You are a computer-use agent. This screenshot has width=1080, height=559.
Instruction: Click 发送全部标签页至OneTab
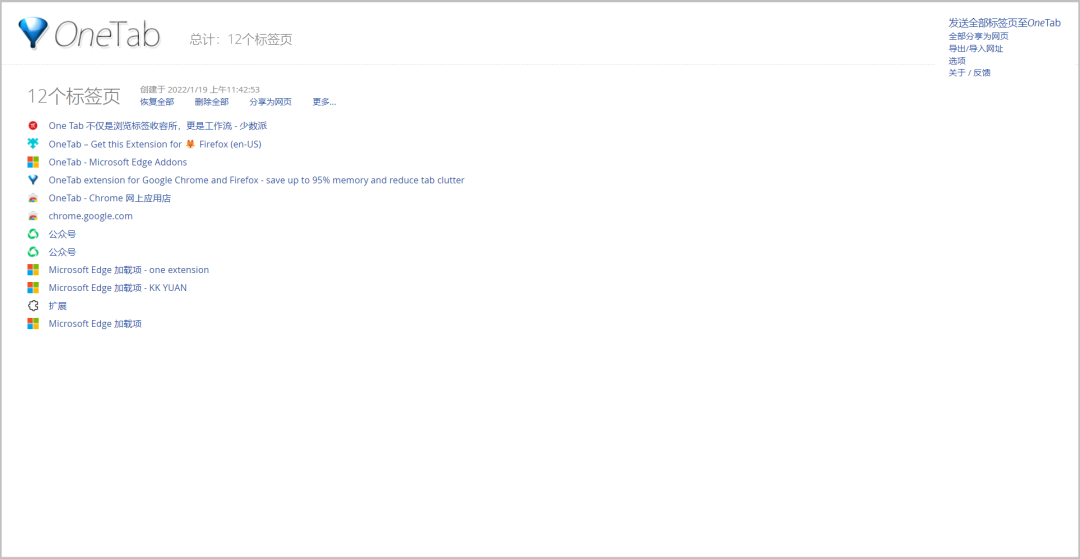click(1004, 23)
